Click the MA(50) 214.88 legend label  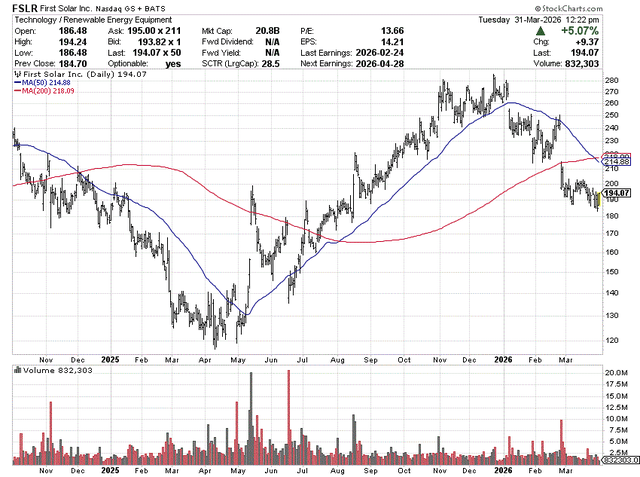point(46,82)
